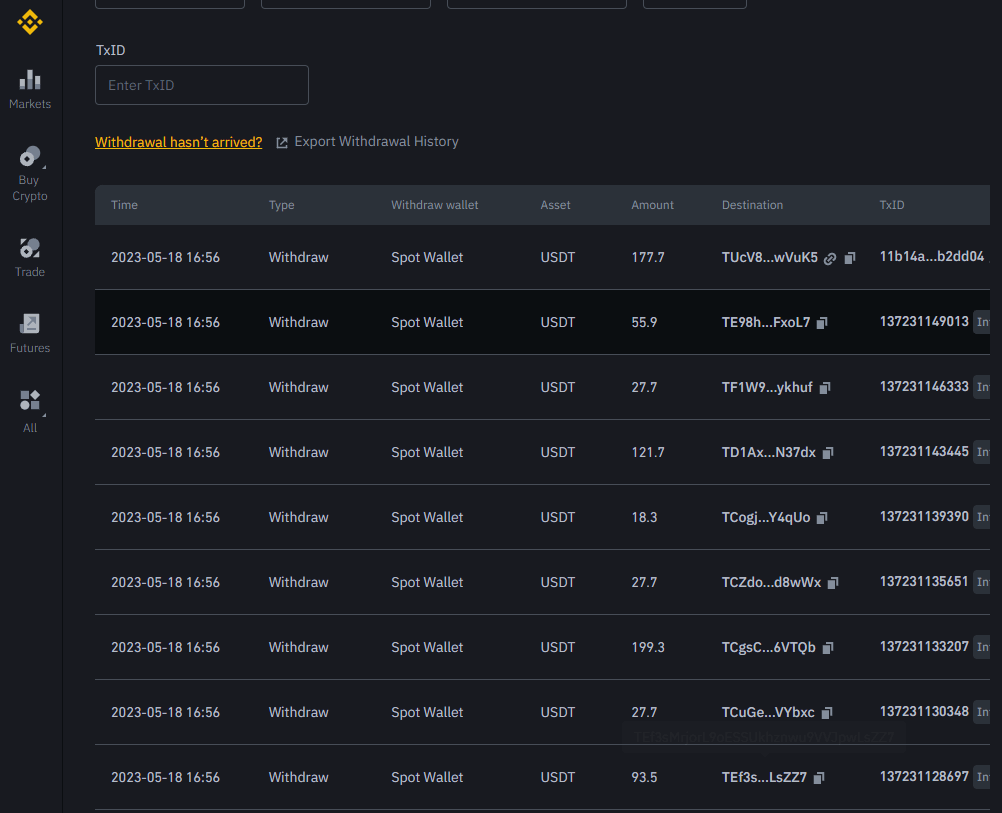Click the 199.3 amount cell
Viewport: 1002px width, 813px height.
[x=648, y=648]
